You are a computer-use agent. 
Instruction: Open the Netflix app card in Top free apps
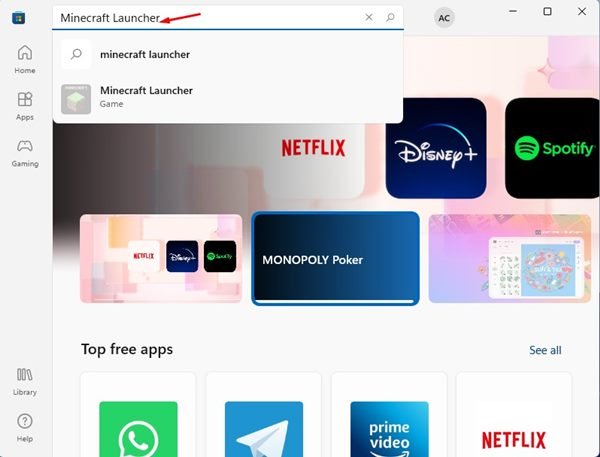pyautogui.click(x=514, y=415)
